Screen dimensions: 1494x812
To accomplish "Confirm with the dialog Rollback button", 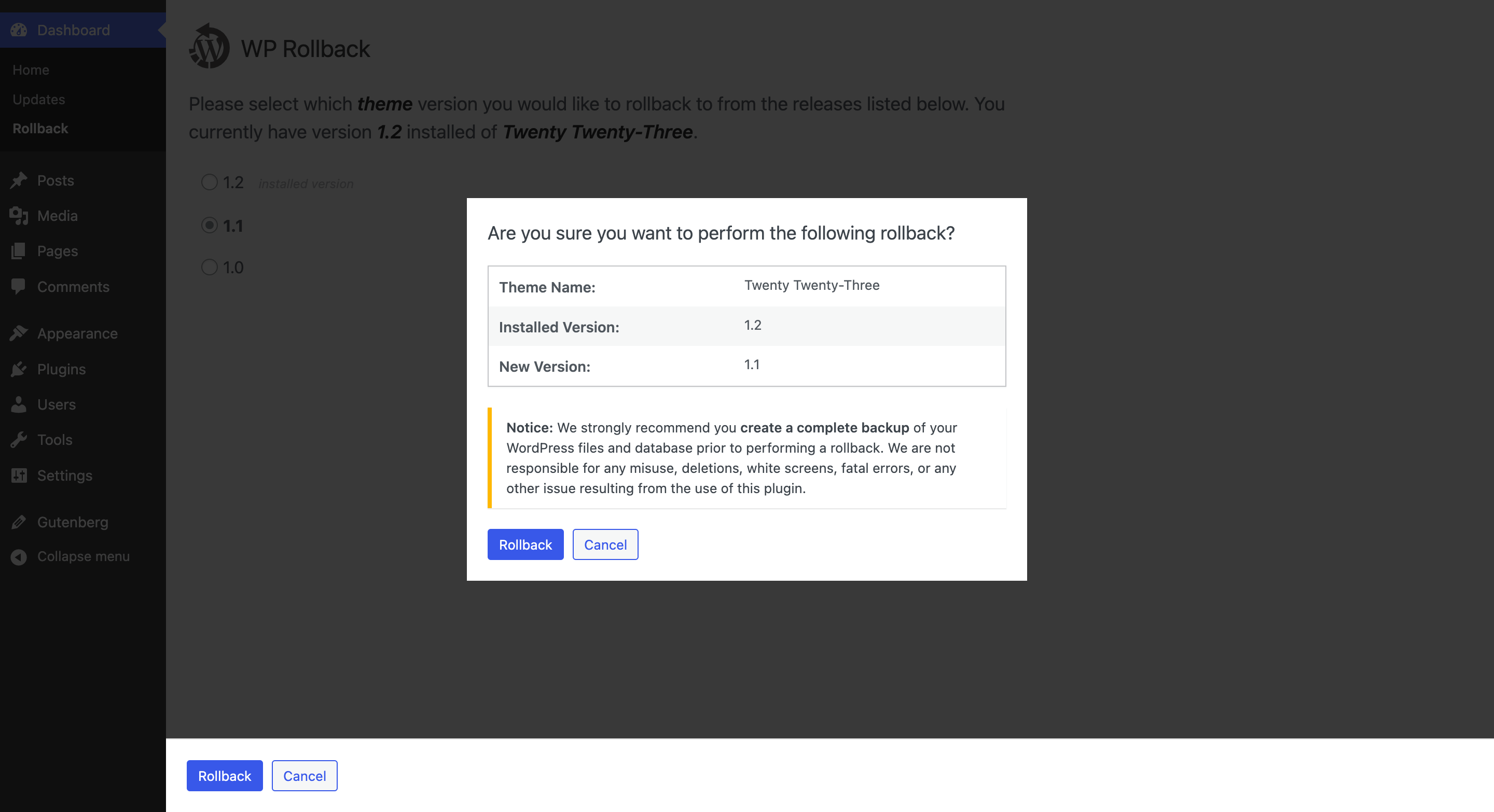I will point(525,544).
